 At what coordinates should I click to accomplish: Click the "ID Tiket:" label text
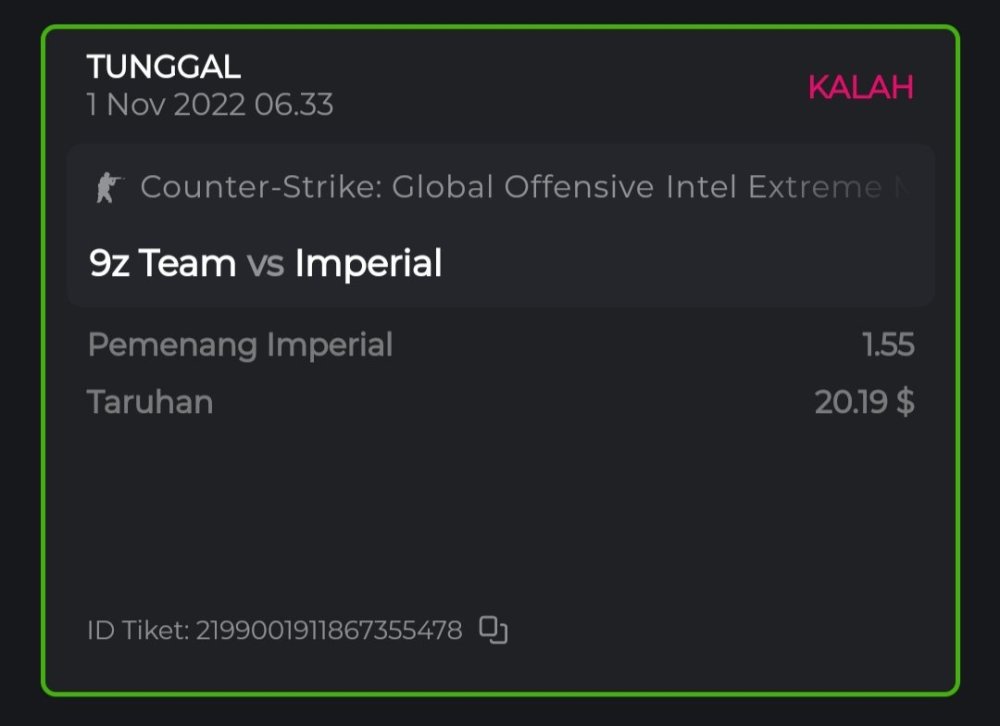(138, 631)
